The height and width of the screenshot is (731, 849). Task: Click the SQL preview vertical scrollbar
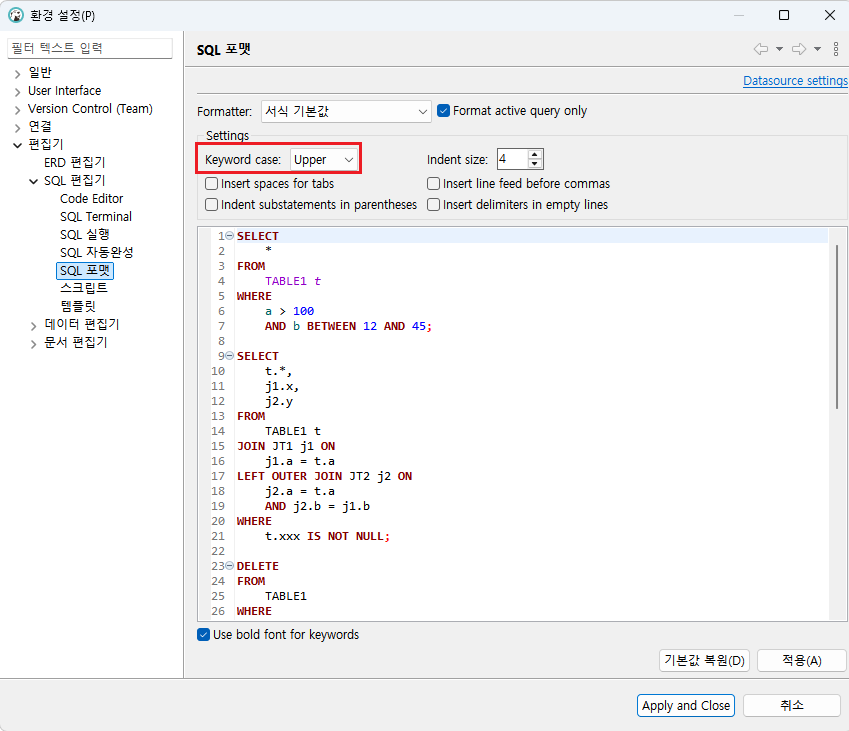(837, 327)
